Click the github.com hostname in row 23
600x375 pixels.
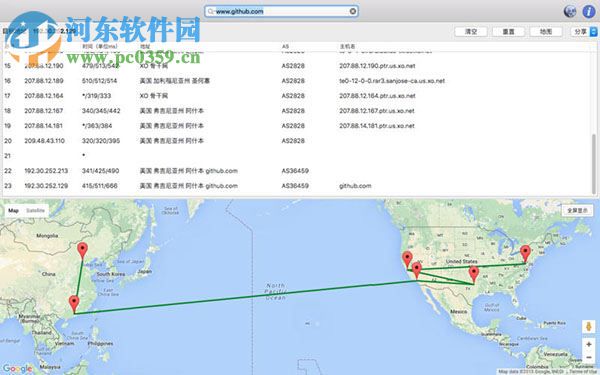(355, 186)
